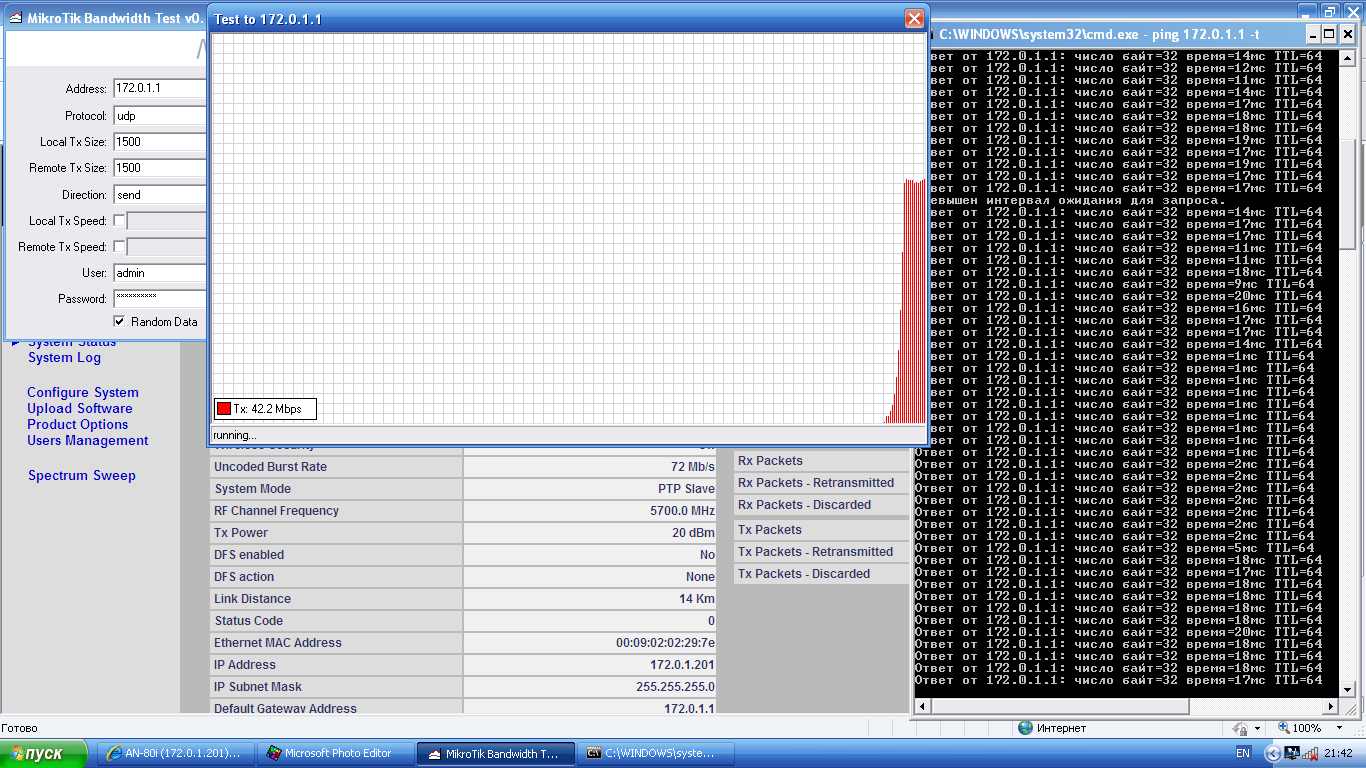The height and width of the screenshot is (768, 1366).
Task: Click the System Mode value PTP Slave
Action: click(x=687, y=489)
